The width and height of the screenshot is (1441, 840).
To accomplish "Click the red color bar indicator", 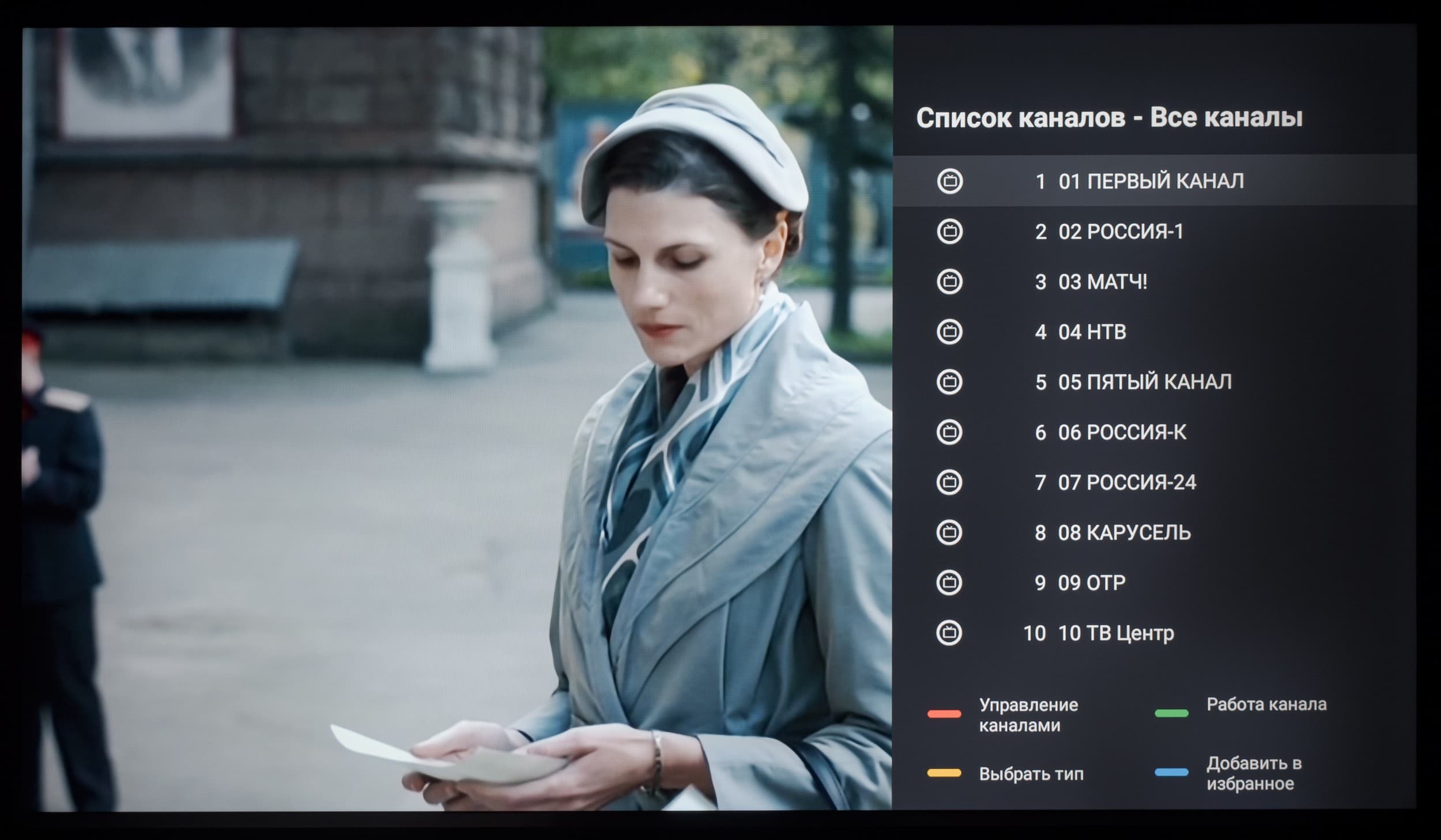I will pos(944,714).
